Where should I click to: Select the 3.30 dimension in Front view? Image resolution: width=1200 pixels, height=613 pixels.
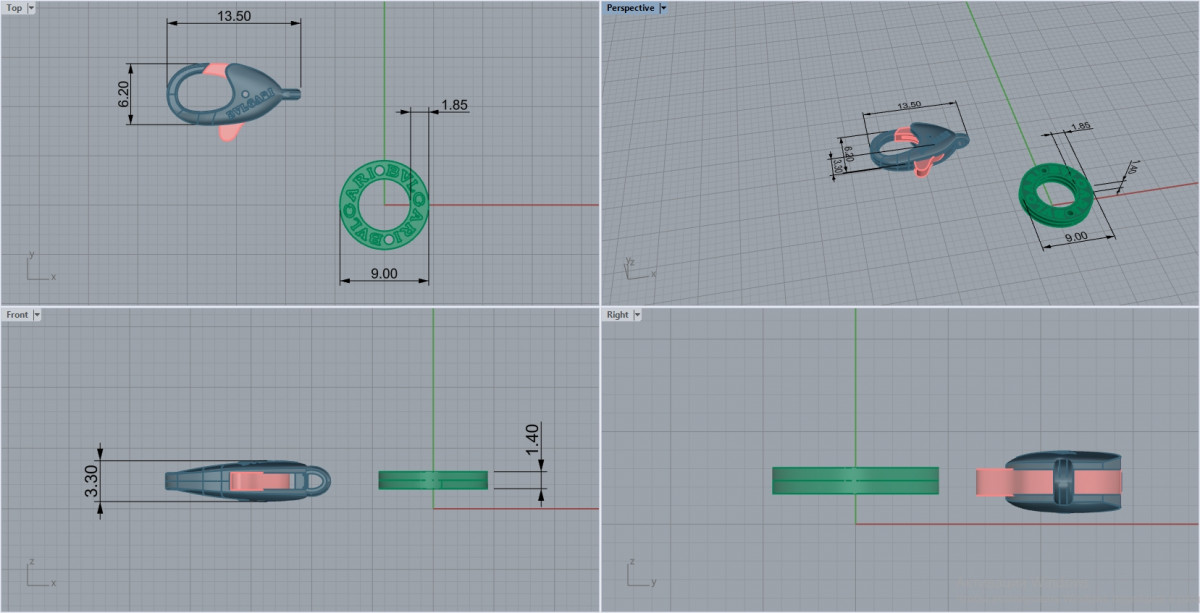point(91,481)
